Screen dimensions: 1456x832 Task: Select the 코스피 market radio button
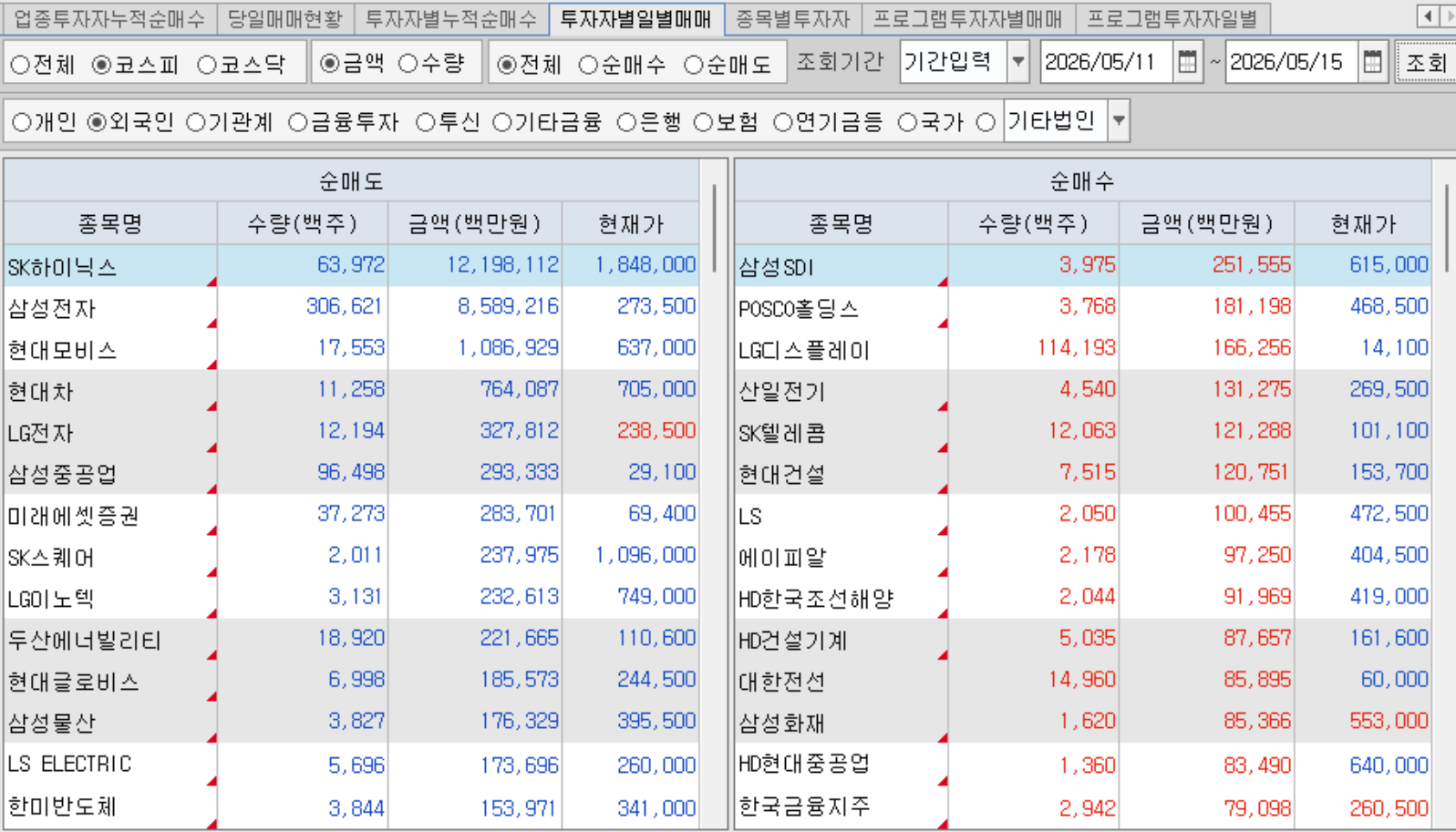[x=102, y=65]
